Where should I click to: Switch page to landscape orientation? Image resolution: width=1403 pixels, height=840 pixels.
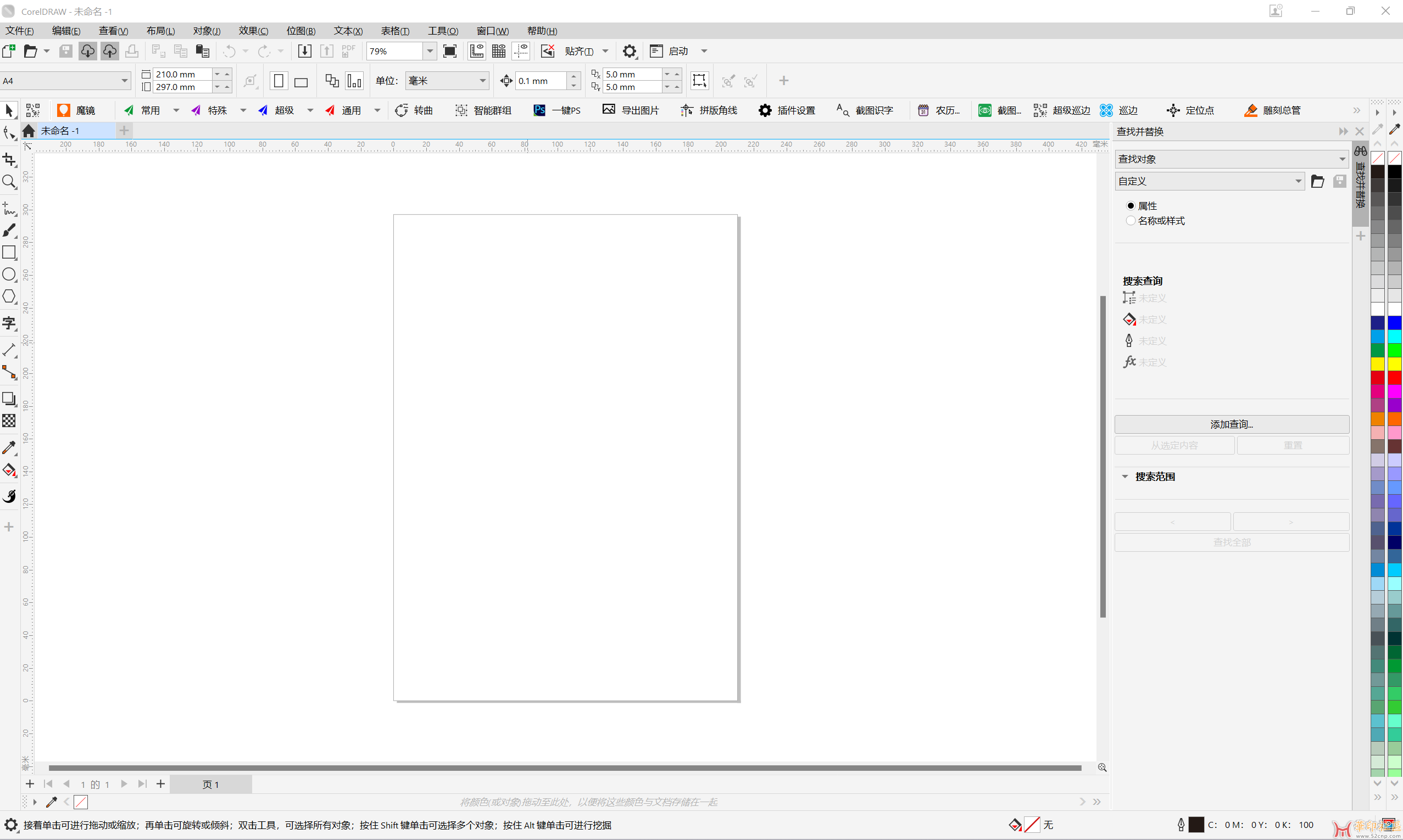click(x=301, y=81)
